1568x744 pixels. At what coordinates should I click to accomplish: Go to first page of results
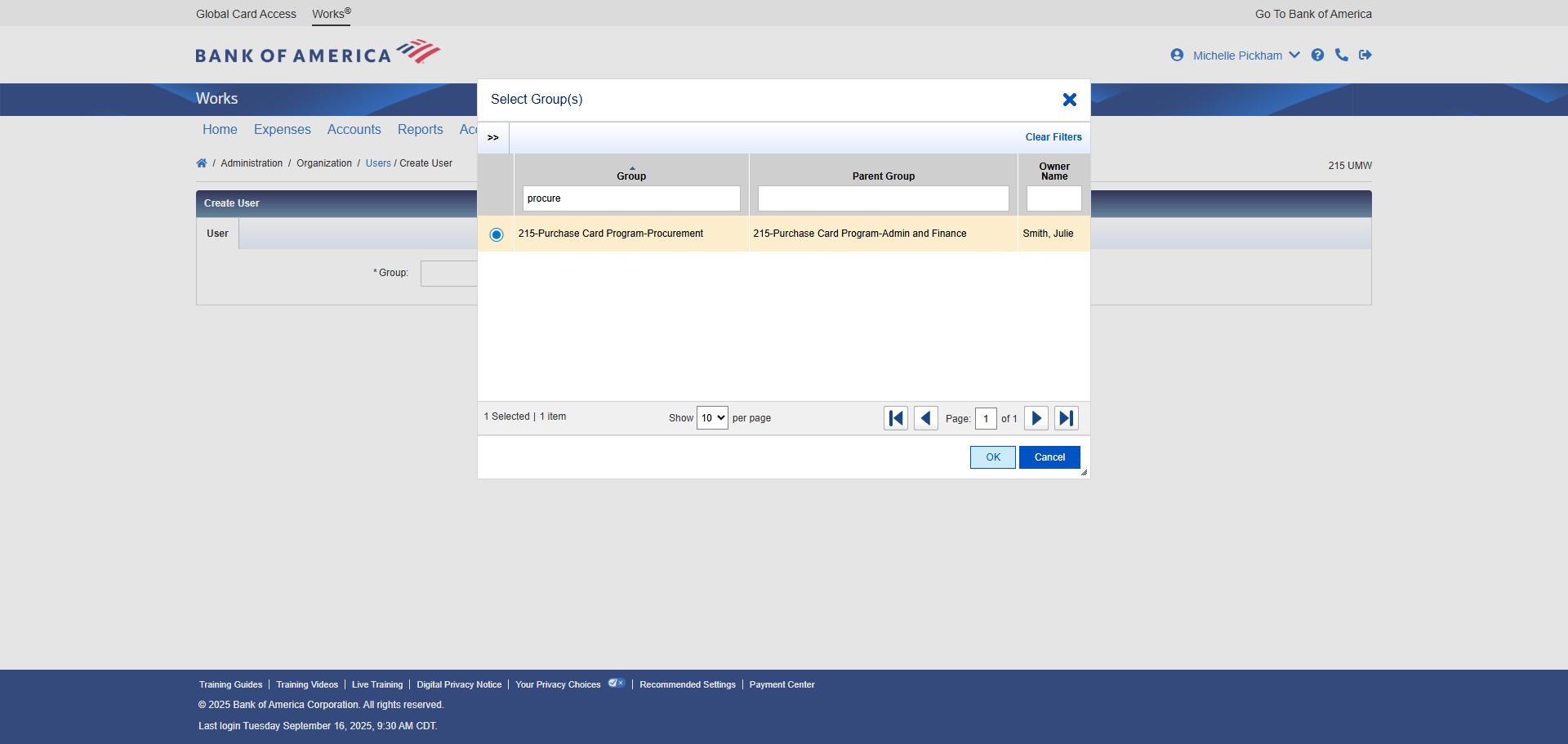(x=896, y=418)
